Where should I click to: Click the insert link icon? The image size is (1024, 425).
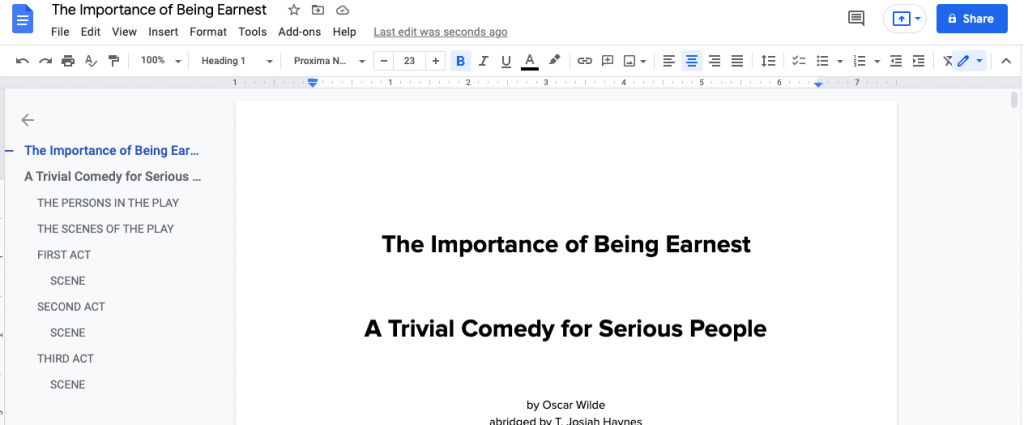point(585,61)
